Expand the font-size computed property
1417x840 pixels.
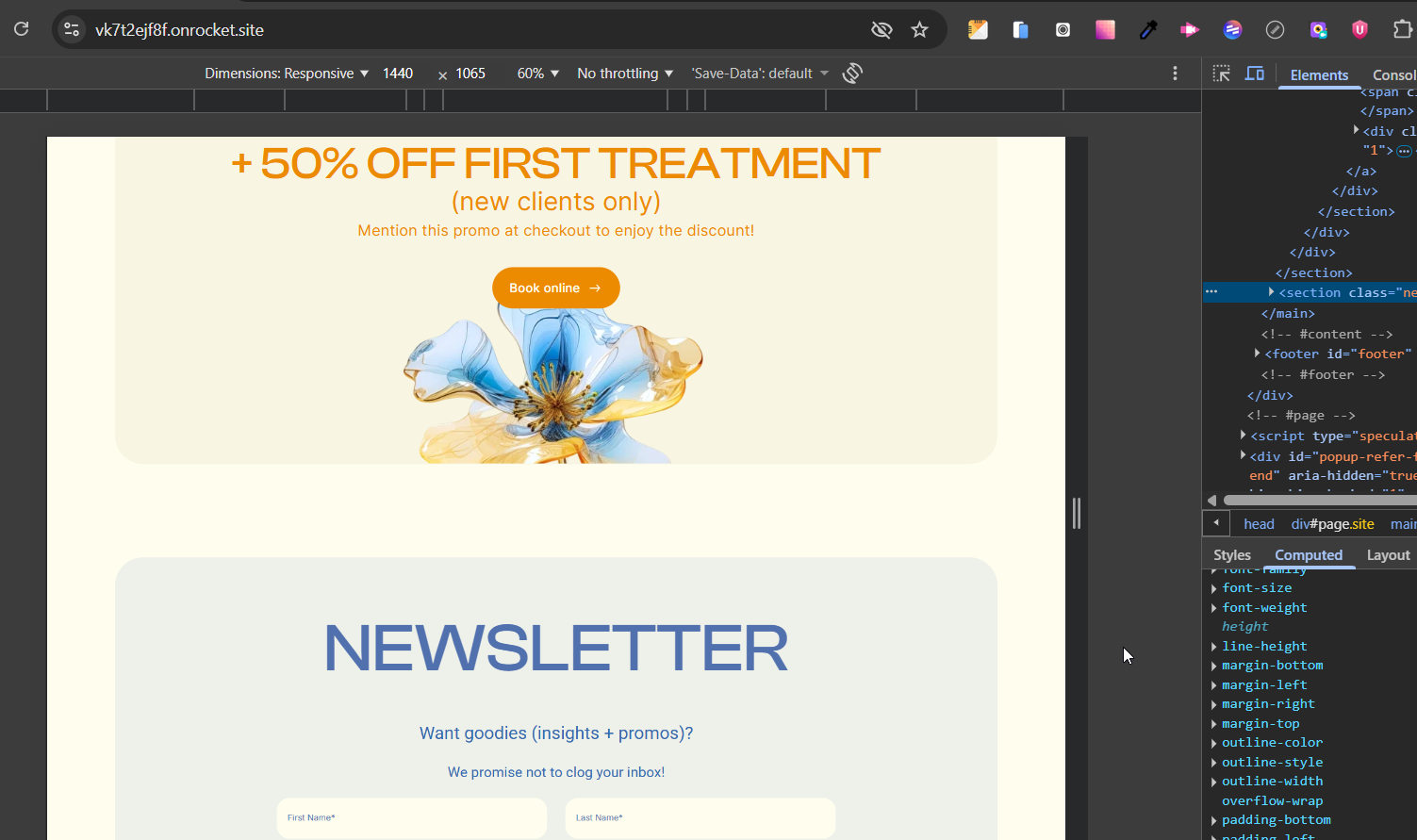tap(1214, 588)
